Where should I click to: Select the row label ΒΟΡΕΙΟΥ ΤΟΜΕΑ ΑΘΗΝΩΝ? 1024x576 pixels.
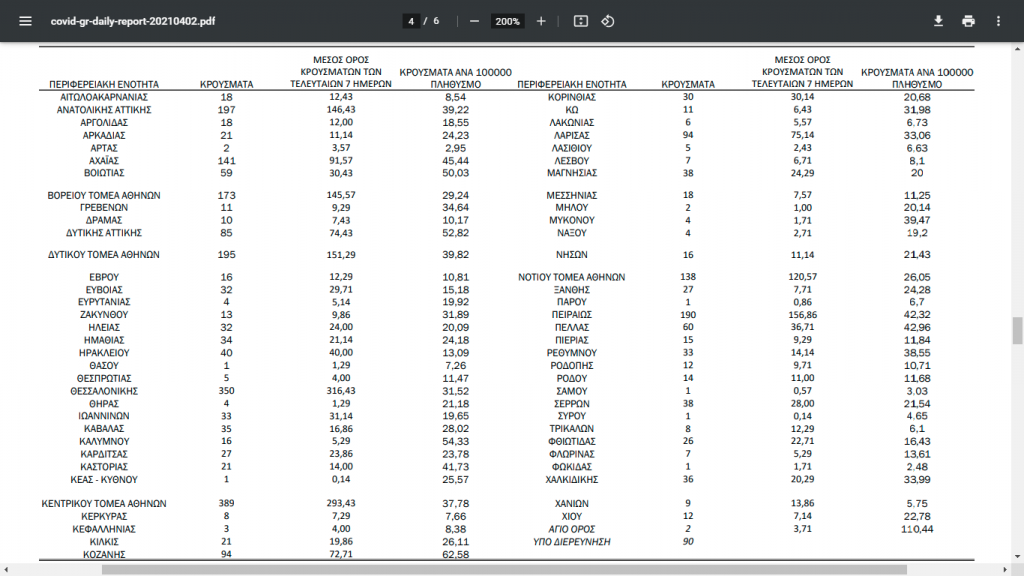click(104, 195)
